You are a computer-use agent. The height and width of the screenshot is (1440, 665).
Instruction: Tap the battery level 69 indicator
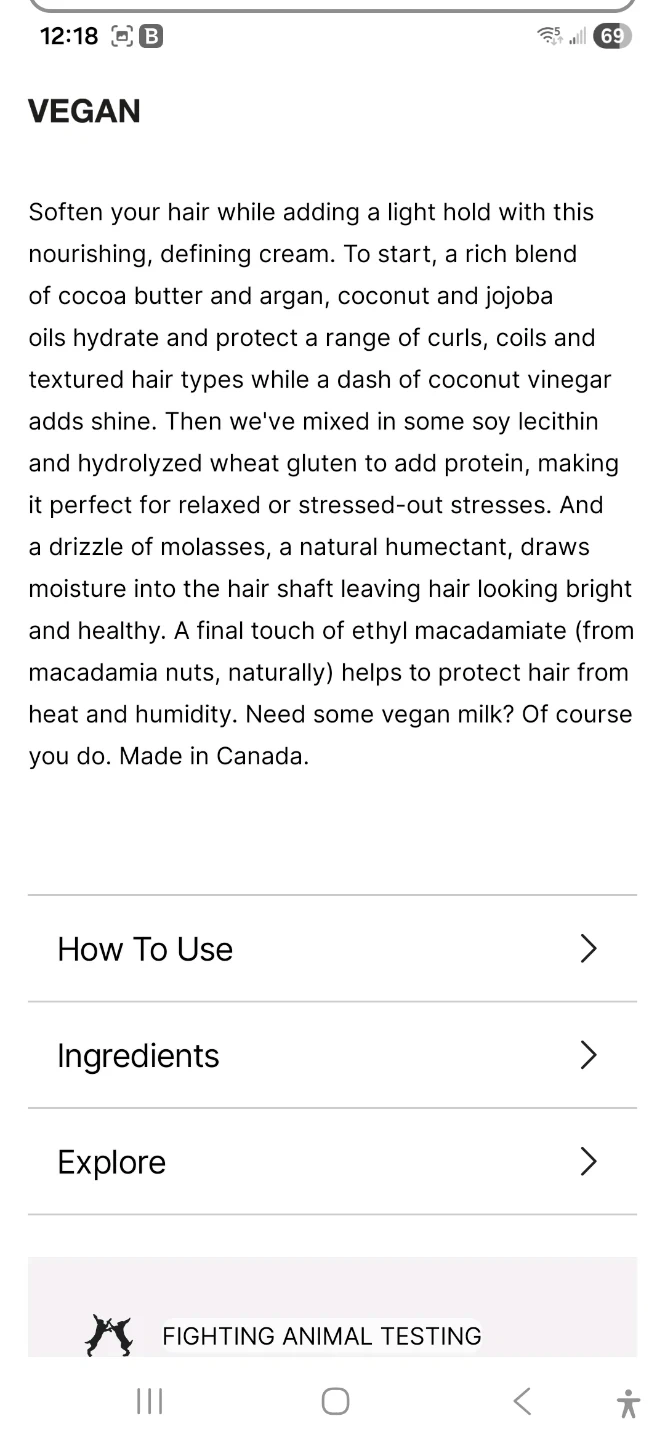click(x=612, y=36)
